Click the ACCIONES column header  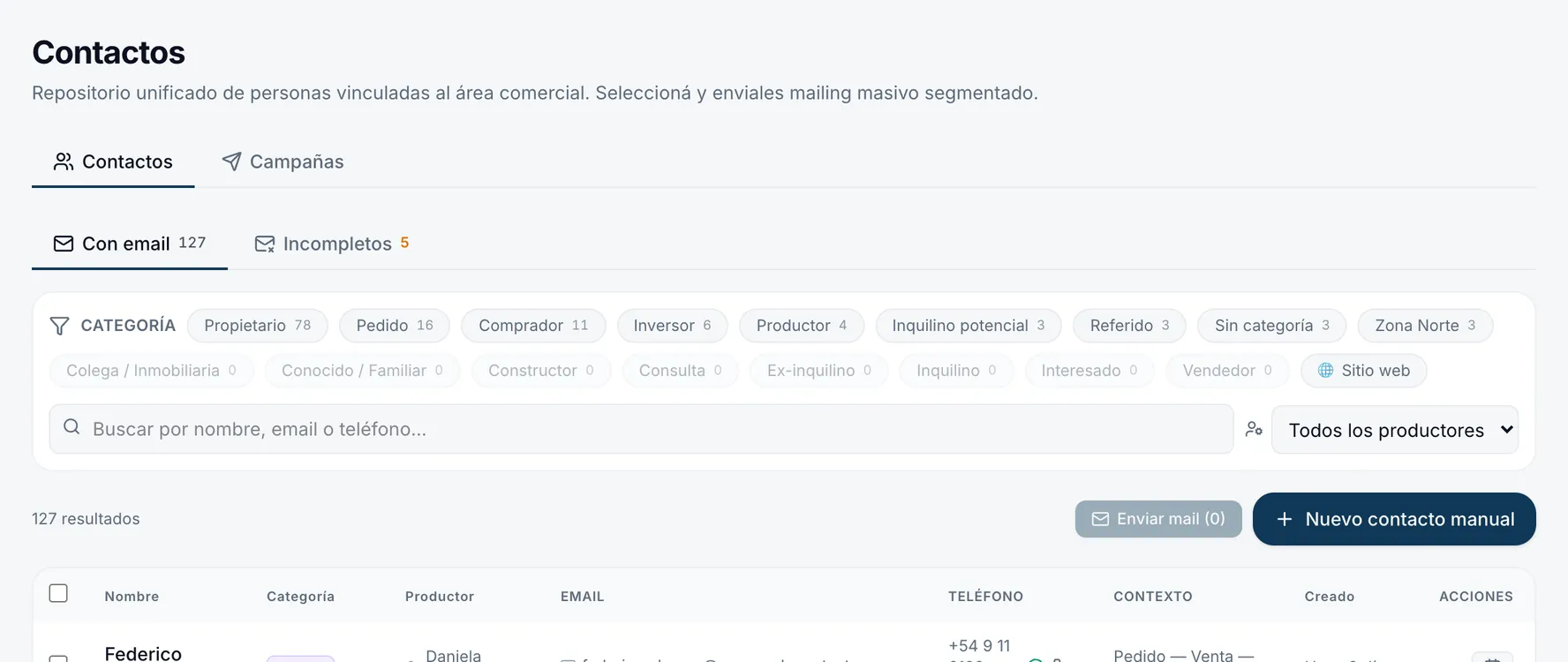coord(1476,597)
